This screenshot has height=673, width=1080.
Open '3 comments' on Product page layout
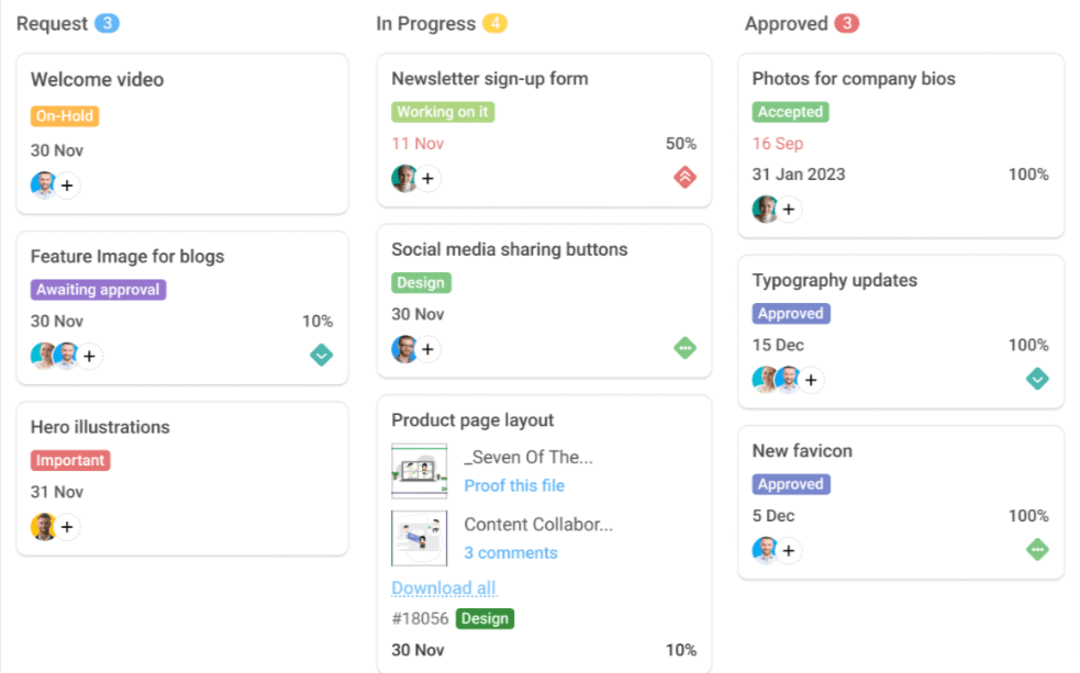point(510,552)
